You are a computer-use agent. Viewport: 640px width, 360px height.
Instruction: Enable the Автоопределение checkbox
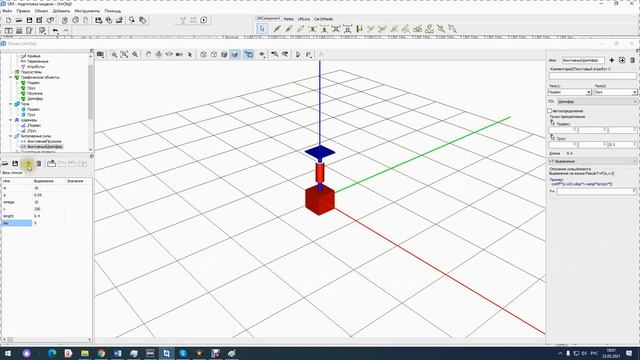pyautogui.click(x=549, y=111)
